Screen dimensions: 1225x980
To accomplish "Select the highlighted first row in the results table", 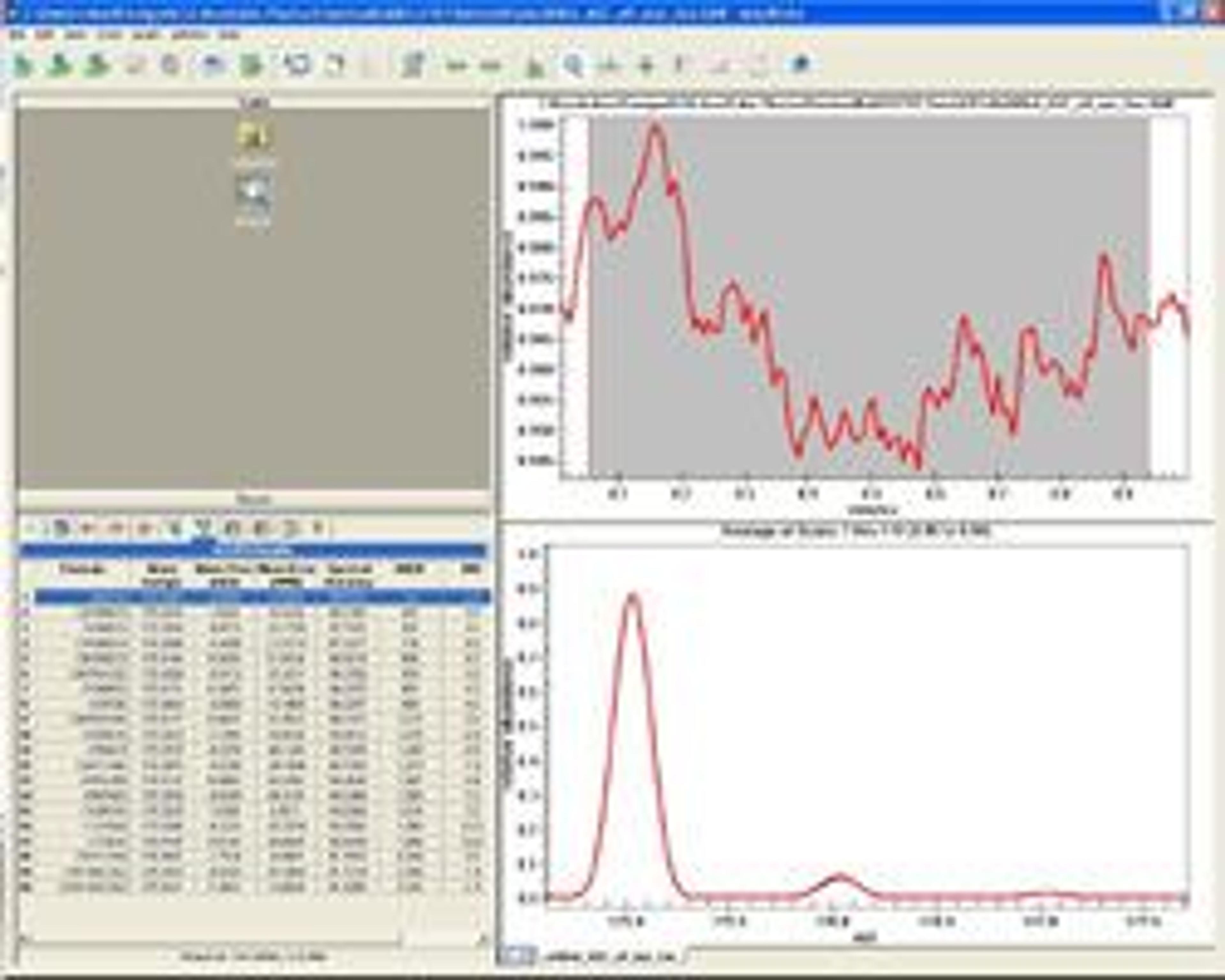I will click(x=256, y=597).
